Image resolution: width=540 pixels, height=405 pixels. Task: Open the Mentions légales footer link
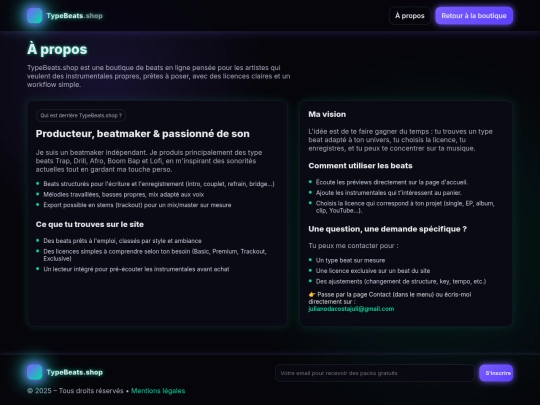pos(158,391)
